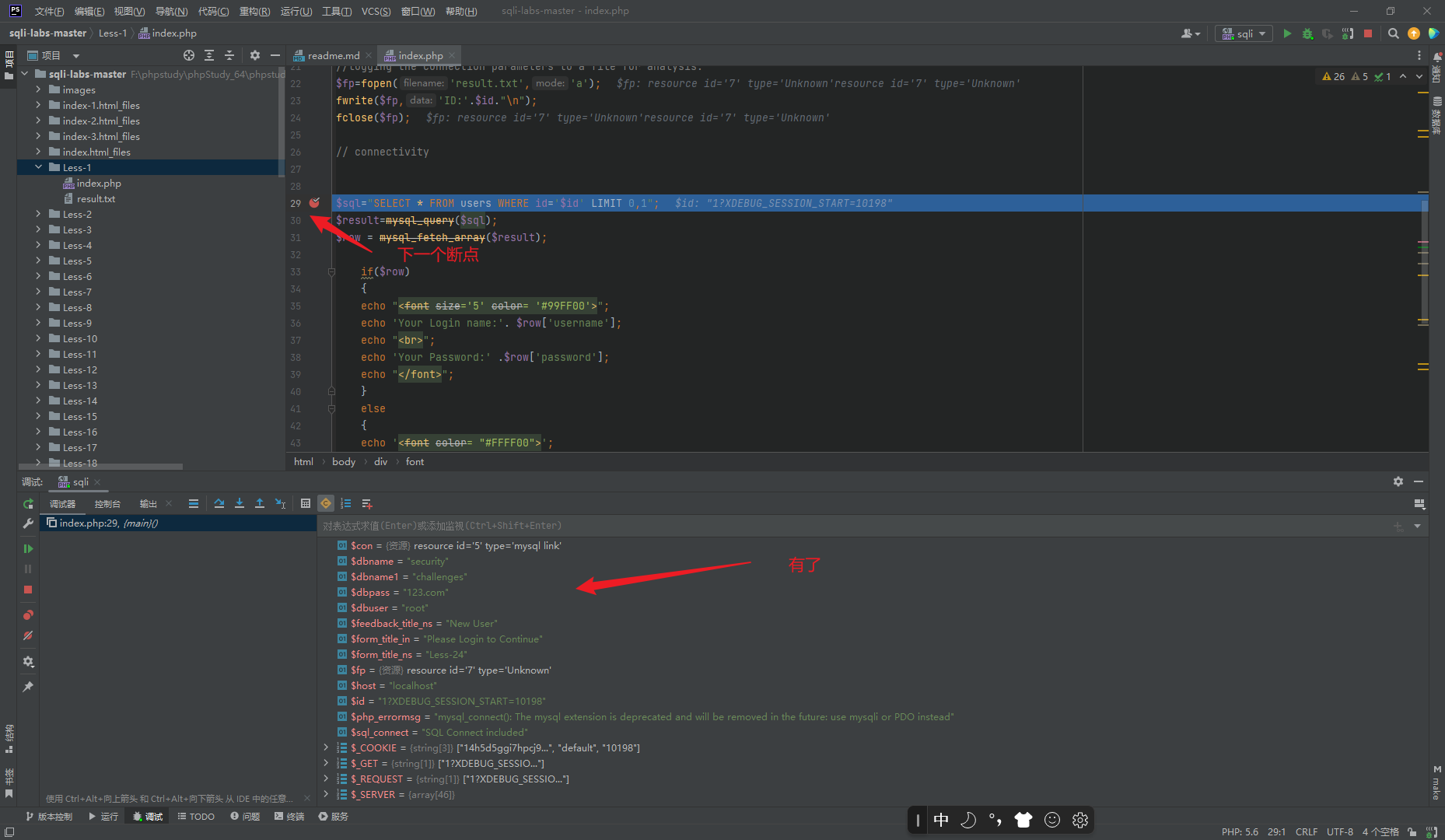Click the View Breakpoints icon
This screenshot has height=840, width=1445.
point(28,615)
